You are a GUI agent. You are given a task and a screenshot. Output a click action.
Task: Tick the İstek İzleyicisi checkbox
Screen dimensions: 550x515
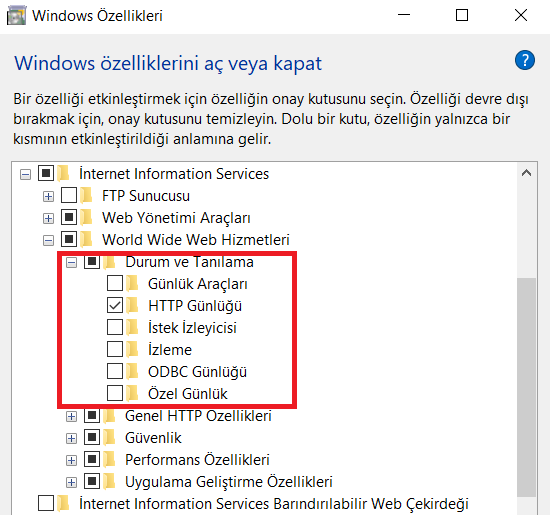point(115,328)
